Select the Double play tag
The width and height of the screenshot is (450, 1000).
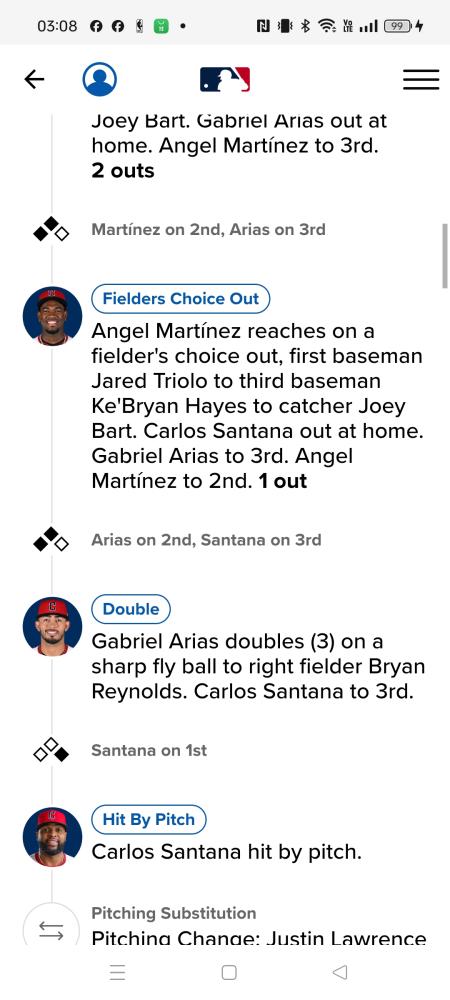(x=131, y=609)
